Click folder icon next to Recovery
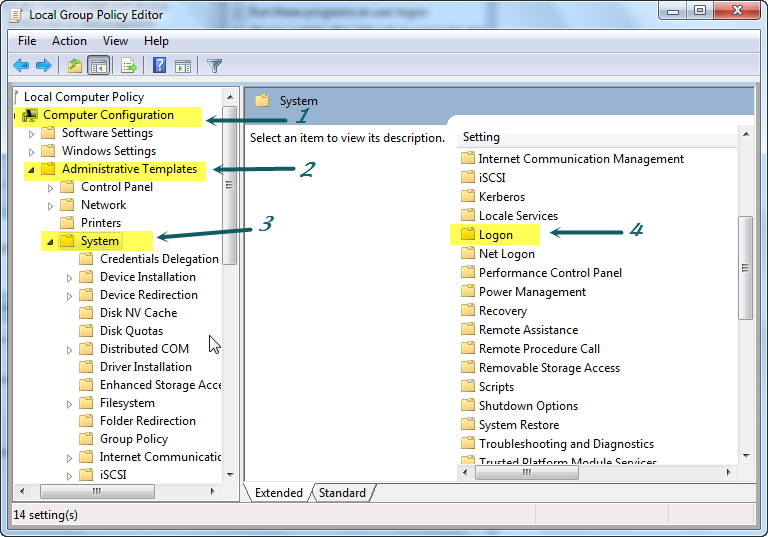Image resolution: width=768 pixels, height=537 pixels. point(468,310)
